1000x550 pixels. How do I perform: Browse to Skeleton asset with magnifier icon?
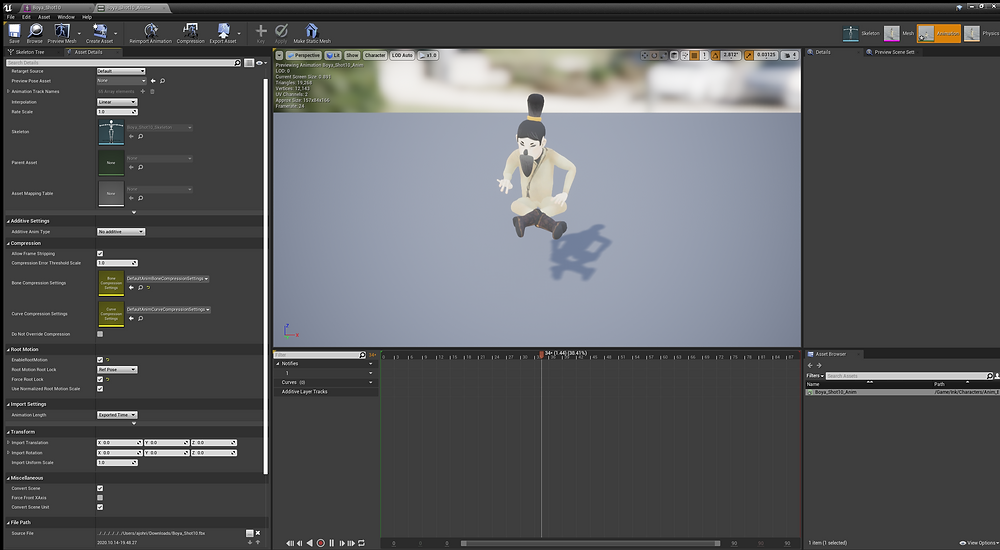[x=140, y=137]
